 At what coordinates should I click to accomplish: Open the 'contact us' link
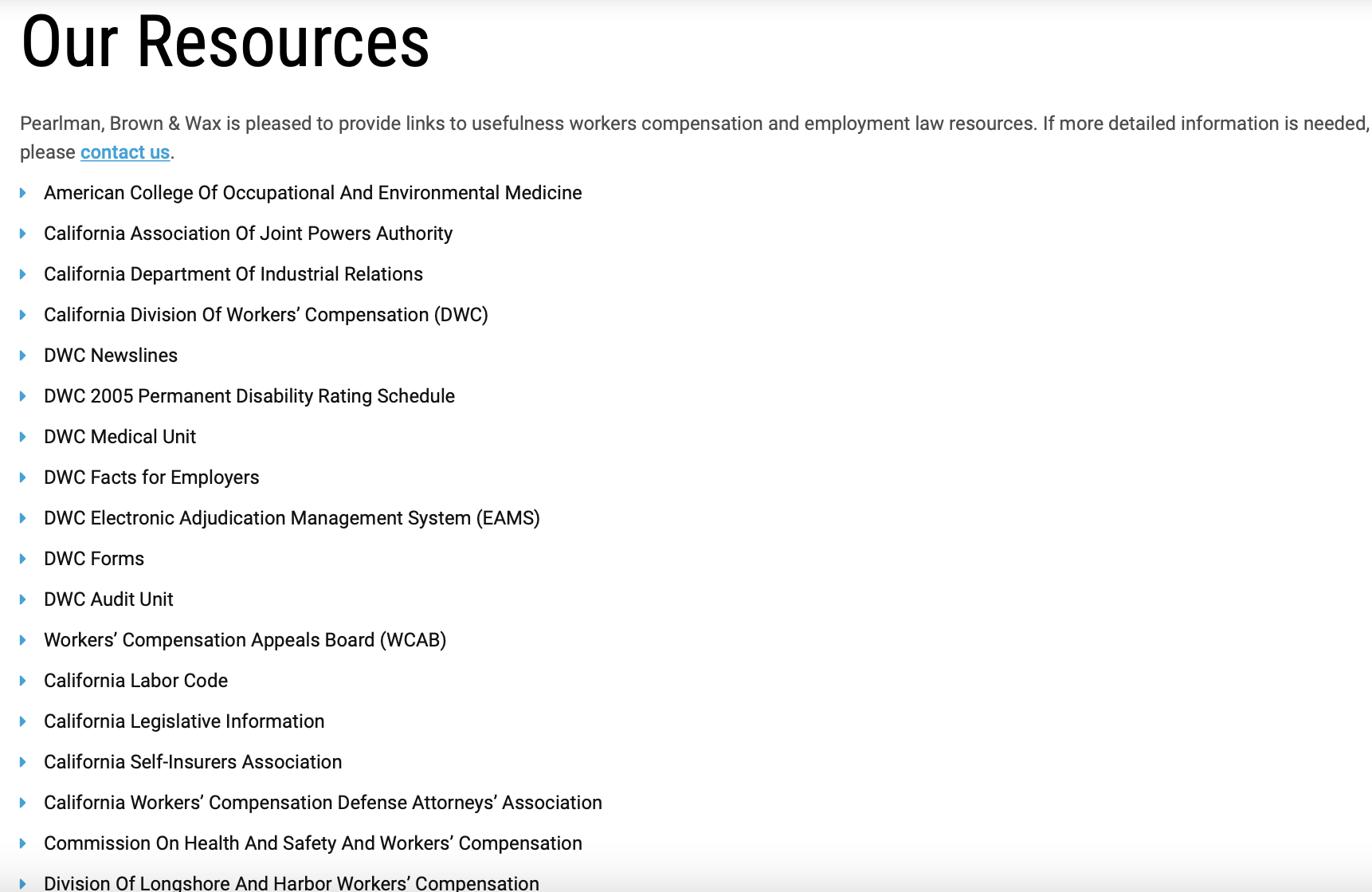(x=125, y=152)
